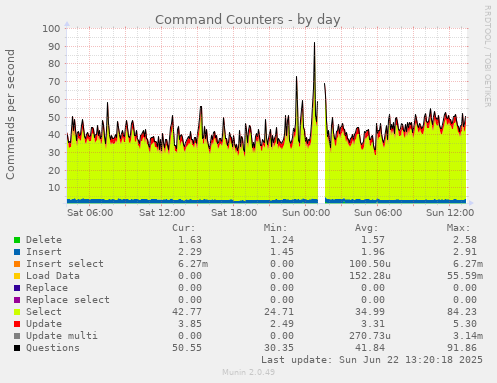Select the 'Update multi' legend label
The image size is (497, 383).
tap(62, 336)
